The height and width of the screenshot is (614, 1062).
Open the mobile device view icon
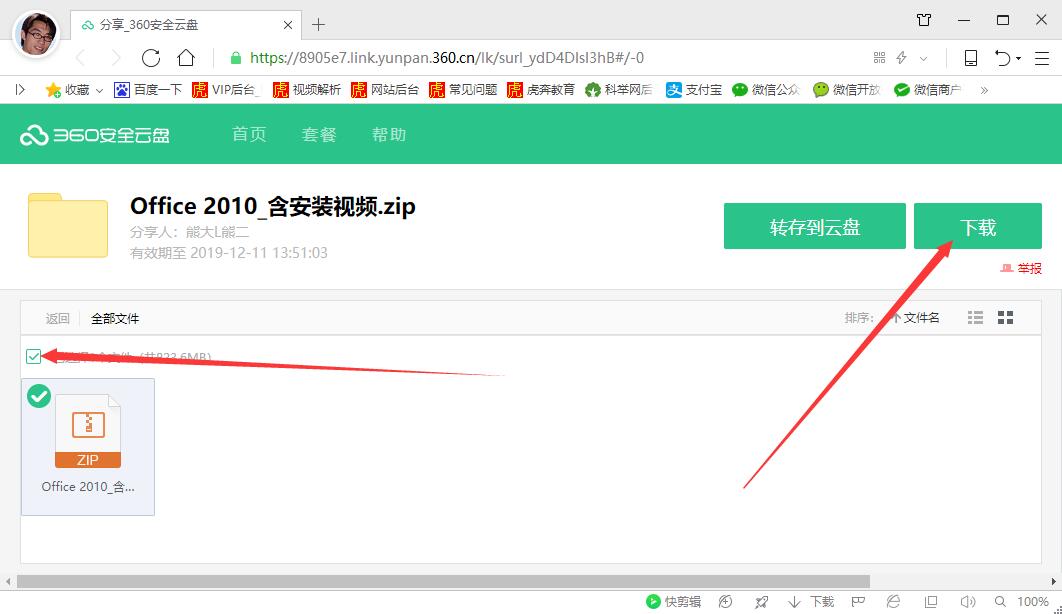(971, 58)
